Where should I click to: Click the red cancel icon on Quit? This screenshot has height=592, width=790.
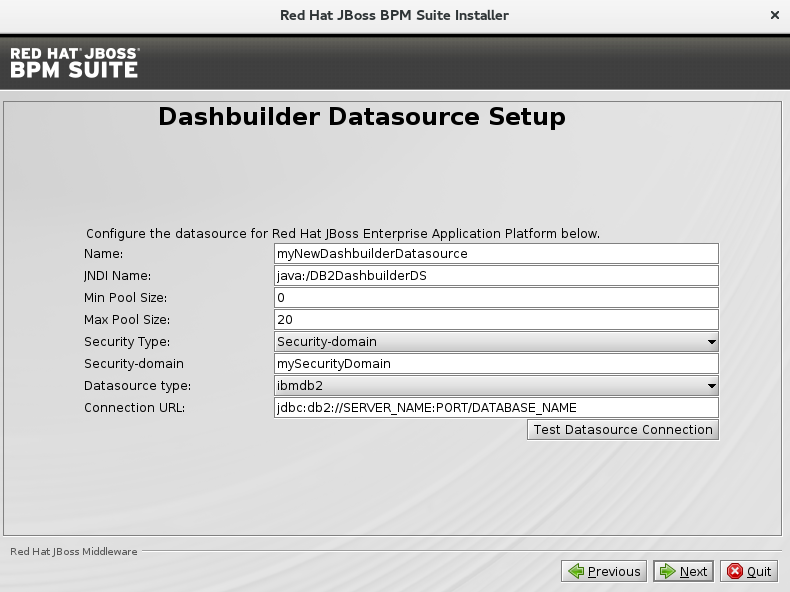[x=735, y=572]
